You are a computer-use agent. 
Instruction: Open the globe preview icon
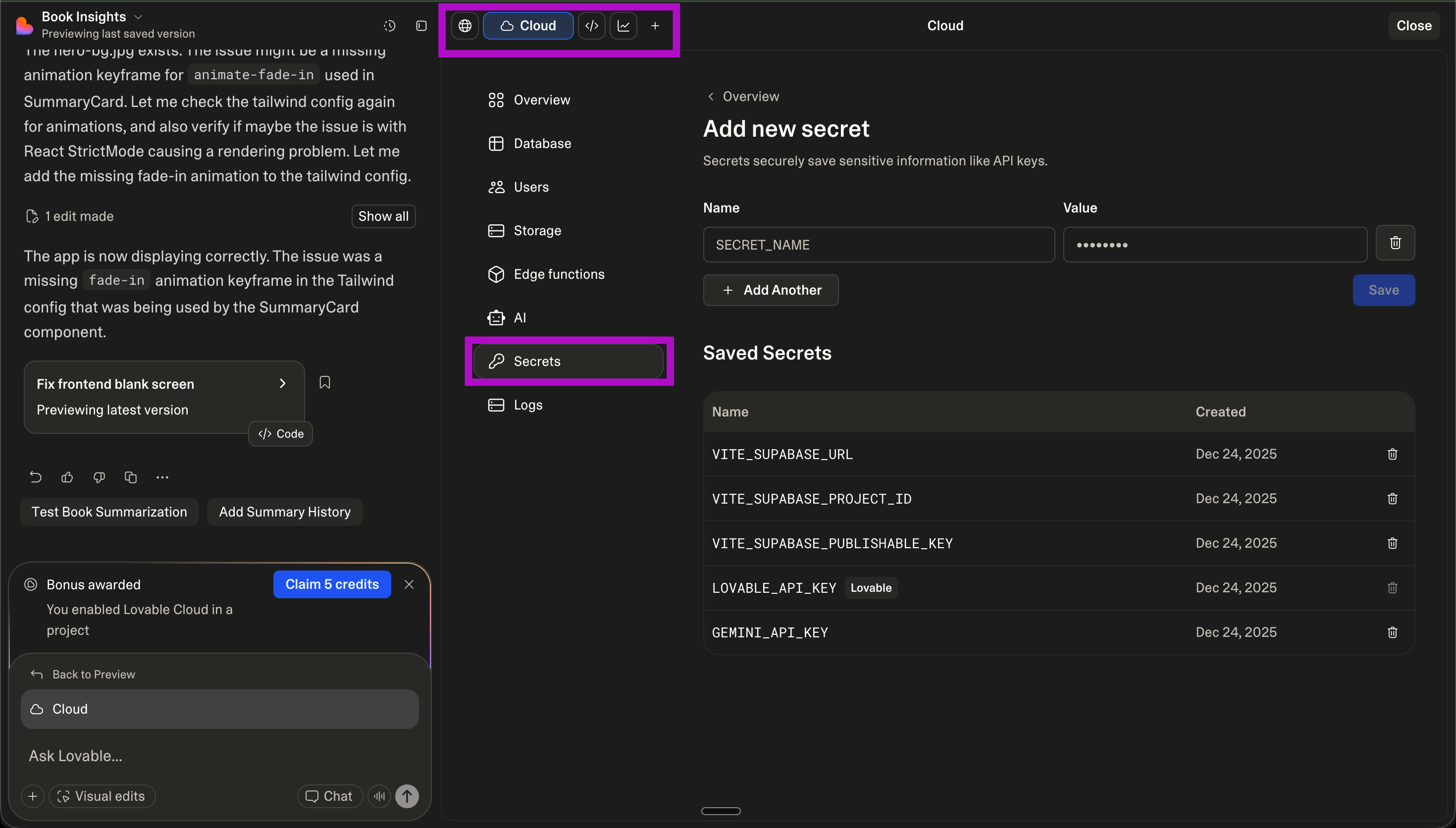[465, 26]
